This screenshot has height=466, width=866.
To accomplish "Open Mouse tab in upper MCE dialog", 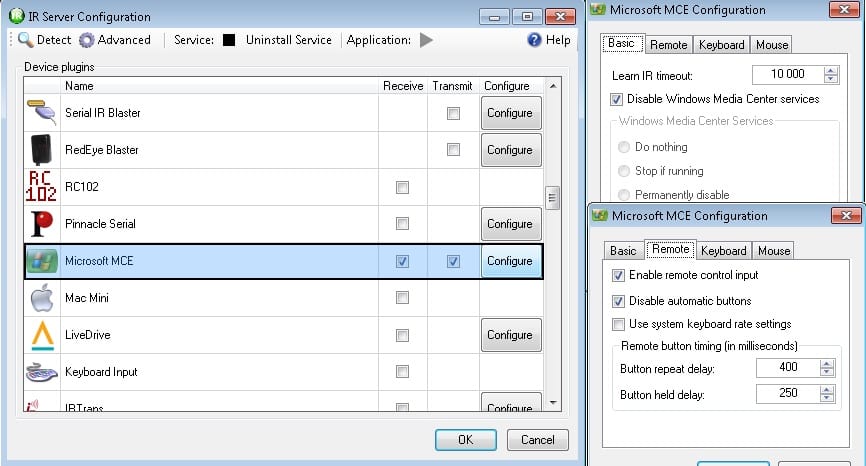I will 772,45.
